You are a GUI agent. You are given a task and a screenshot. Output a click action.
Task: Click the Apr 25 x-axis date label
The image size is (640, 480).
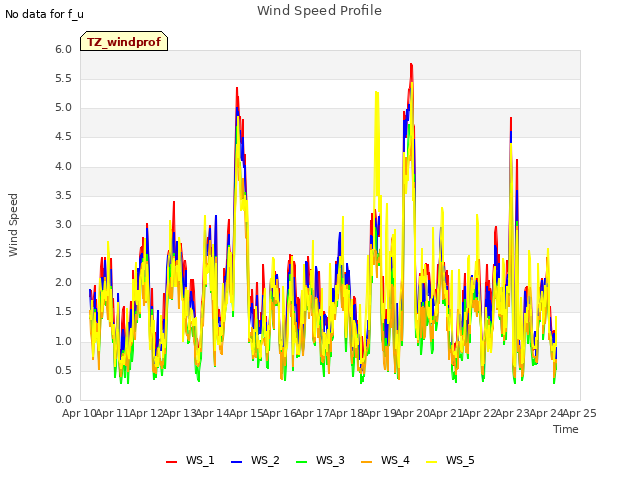tap(579, 413)
